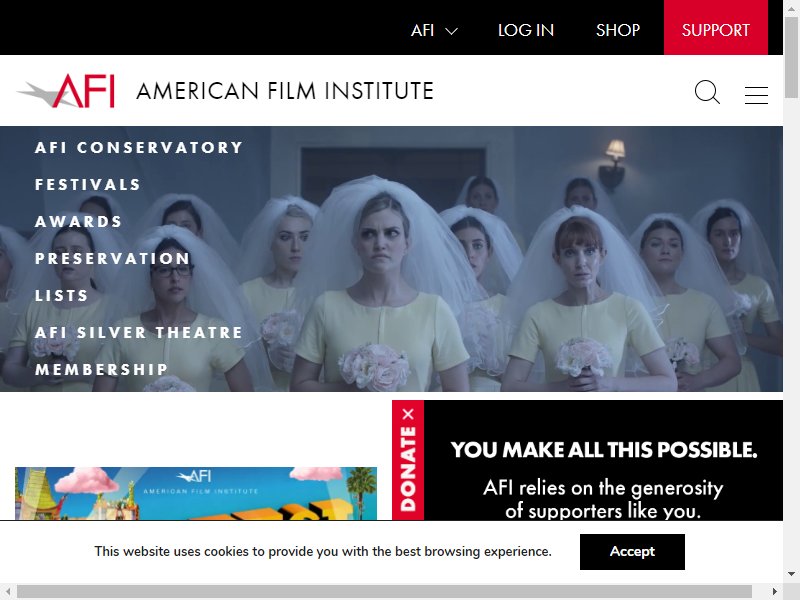The image size is (800, 600).
Task: Open the AFI colorful banner thumbnail
Action: (196, 493)
